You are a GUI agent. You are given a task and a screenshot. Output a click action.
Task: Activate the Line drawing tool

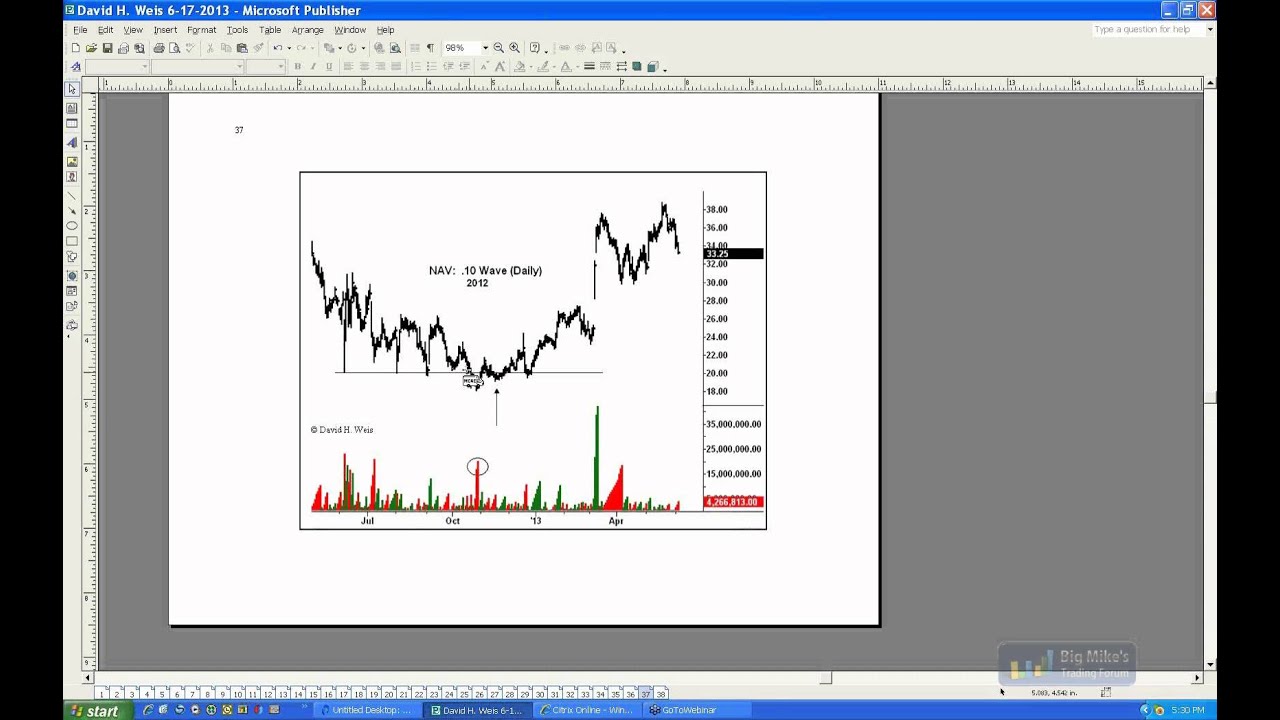[72, 196]
